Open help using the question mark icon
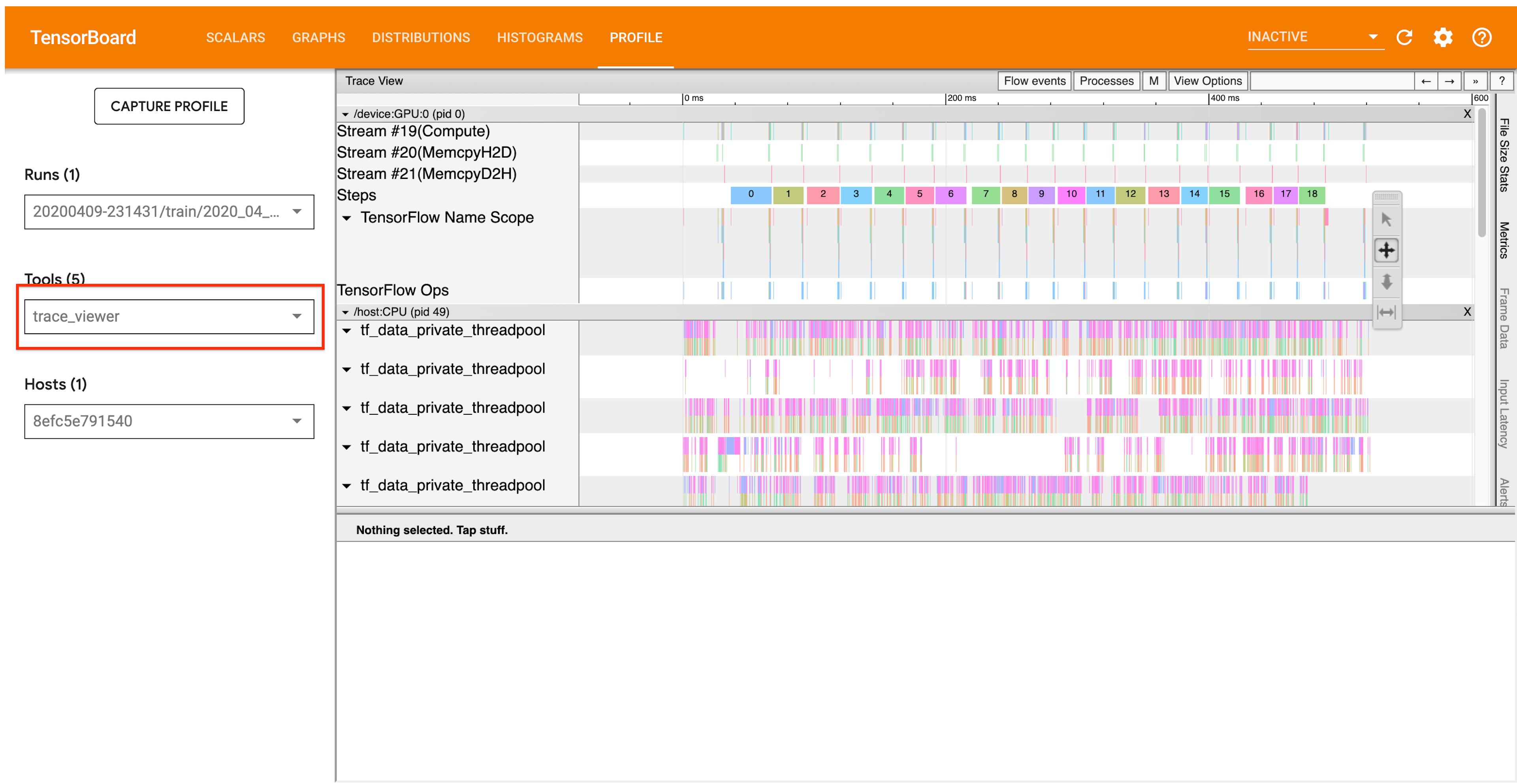 point(1482,37)
